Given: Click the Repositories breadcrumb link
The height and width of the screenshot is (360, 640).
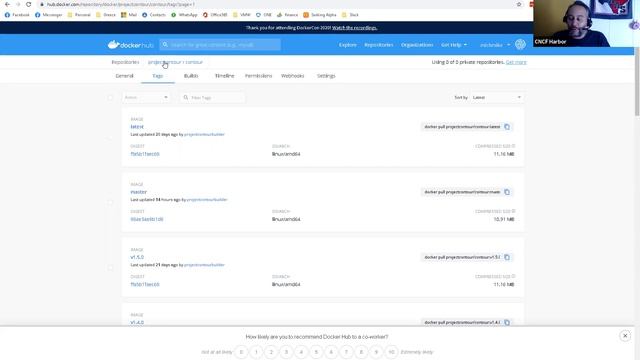Looking at the screenshot, I should coord(125,62).
